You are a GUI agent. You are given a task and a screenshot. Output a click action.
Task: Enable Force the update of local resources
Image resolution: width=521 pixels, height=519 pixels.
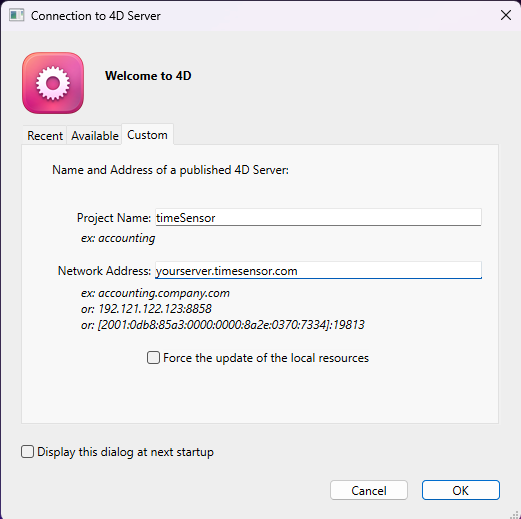click(153, 358)
